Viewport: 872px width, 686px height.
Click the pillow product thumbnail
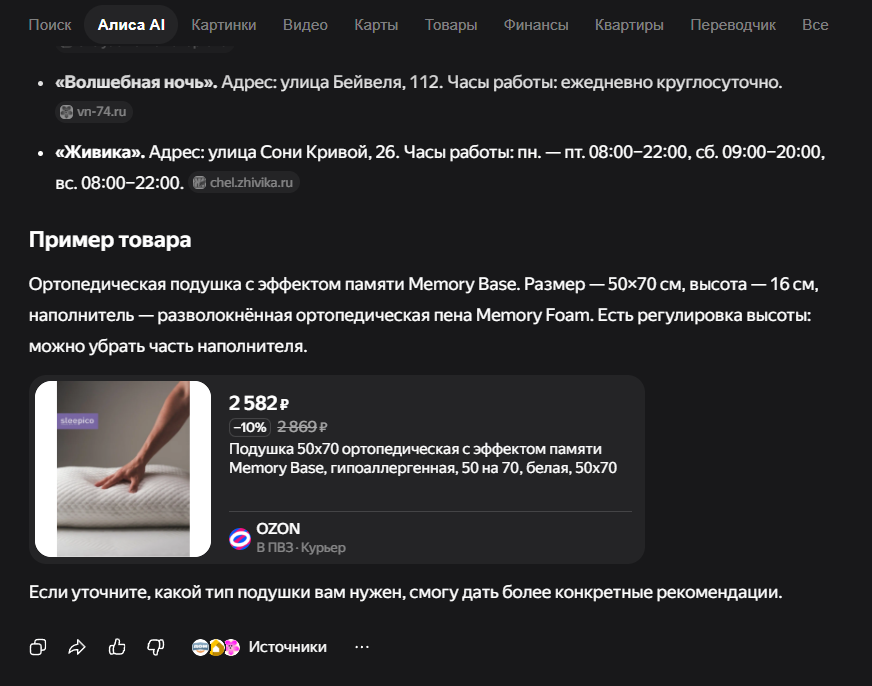tap(123, 469)
